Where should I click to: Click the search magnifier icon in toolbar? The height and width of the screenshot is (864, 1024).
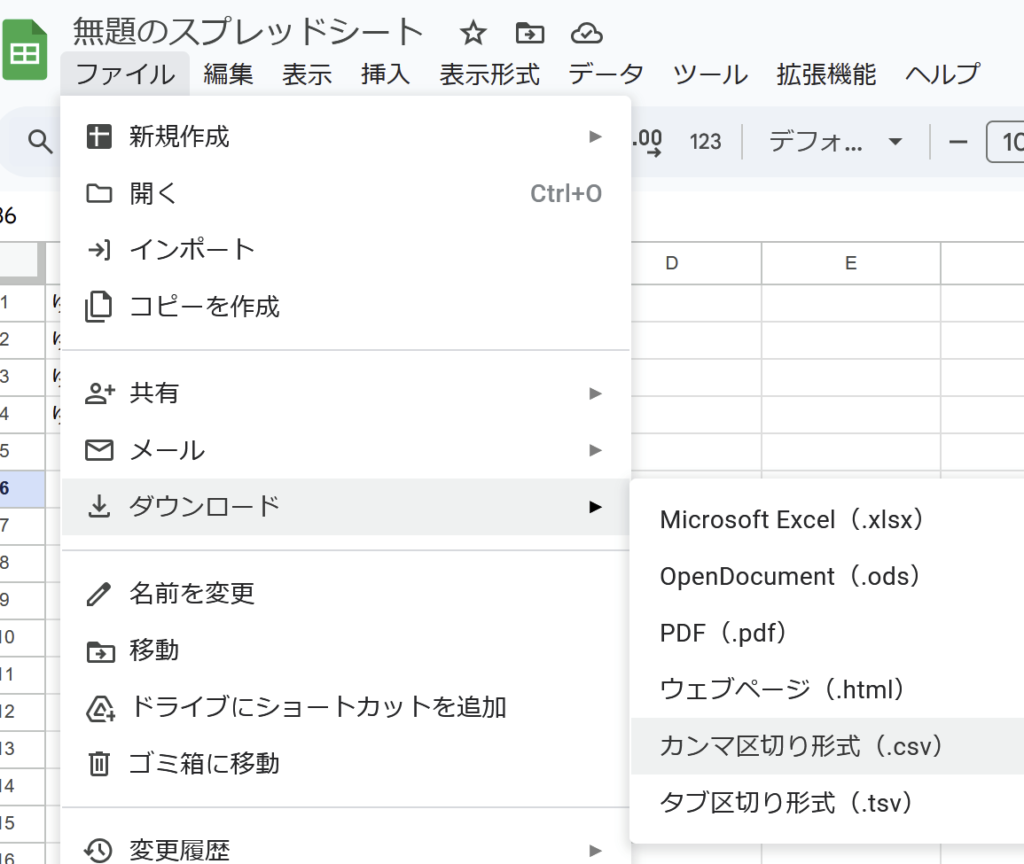tap(40, 141)
